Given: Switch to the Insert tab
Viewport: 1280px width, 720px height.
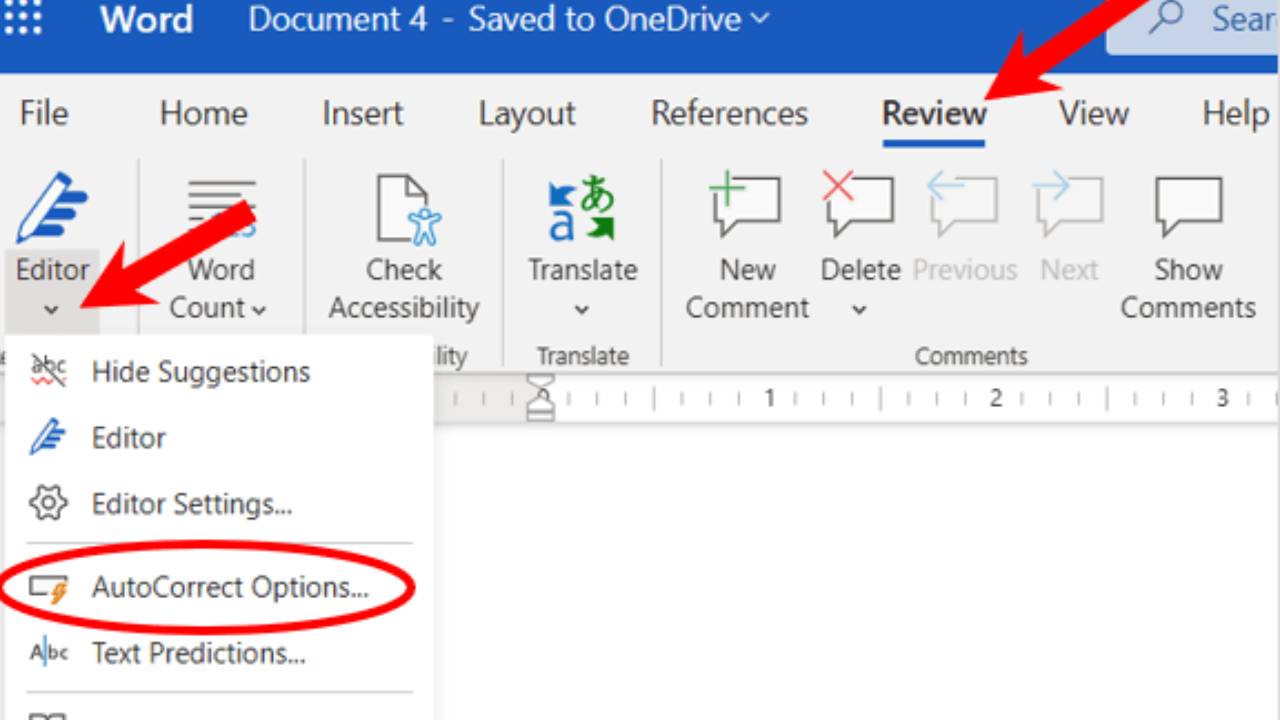Looking at the screenshot, I should click(x=362, y=113).
